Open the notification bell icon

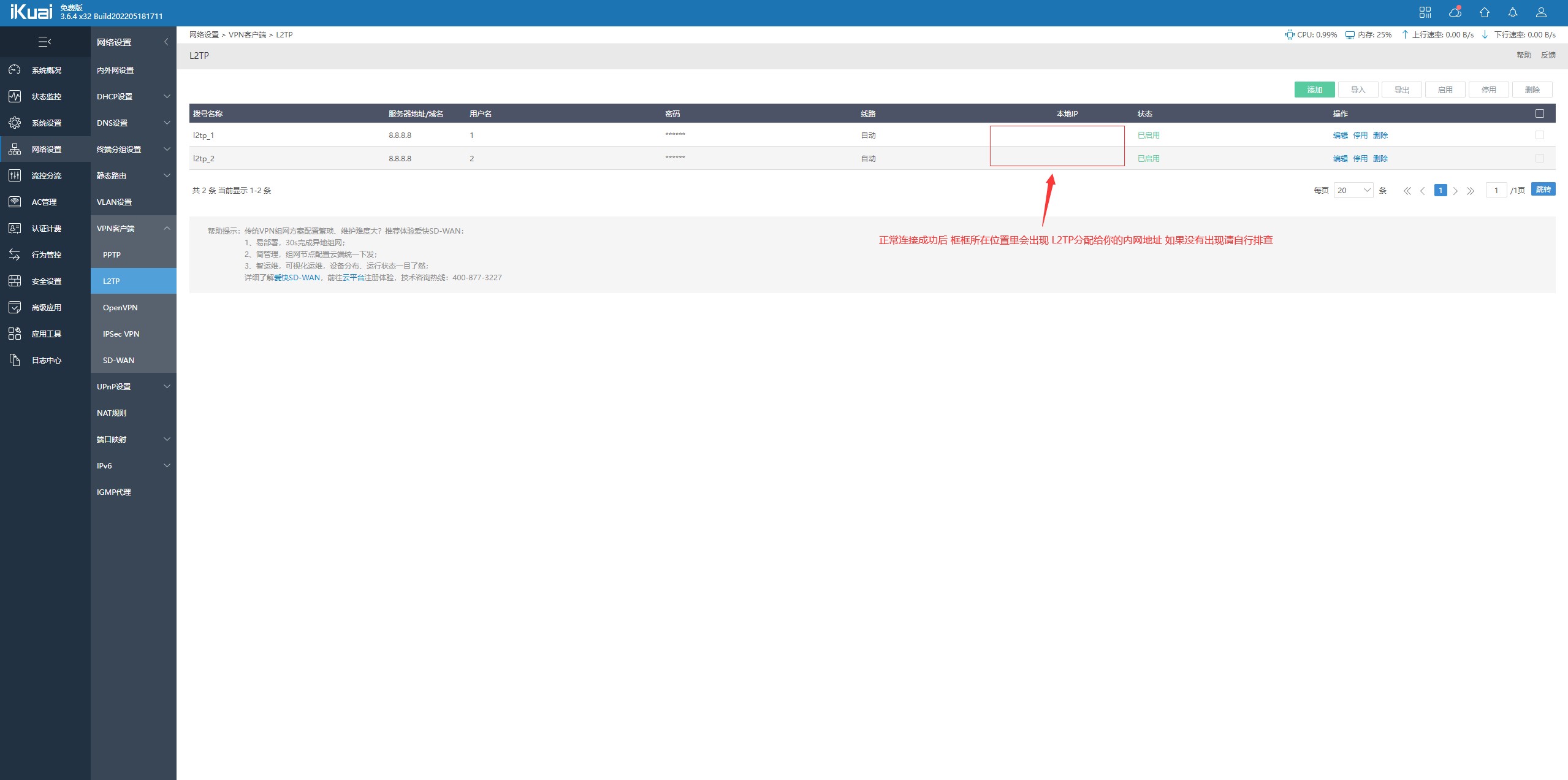[1513, 12]
